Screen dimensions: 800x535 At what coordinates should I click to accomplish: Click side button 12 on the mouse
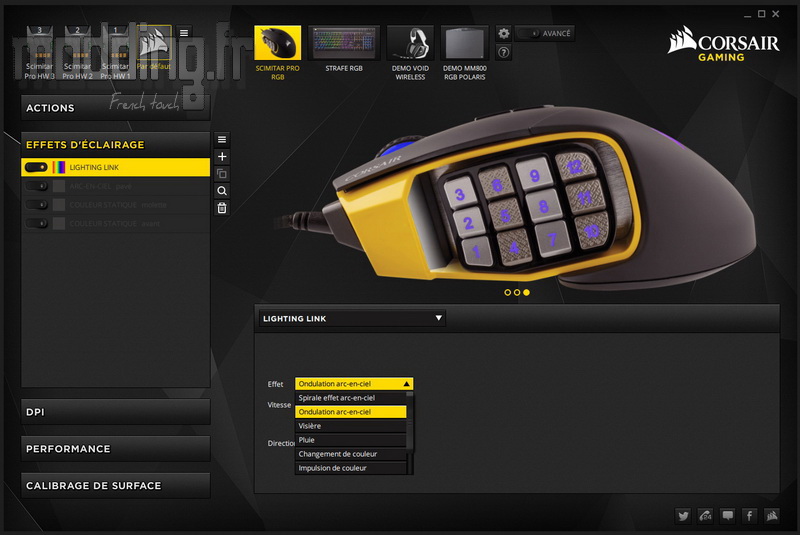click(x=574, y=166)
